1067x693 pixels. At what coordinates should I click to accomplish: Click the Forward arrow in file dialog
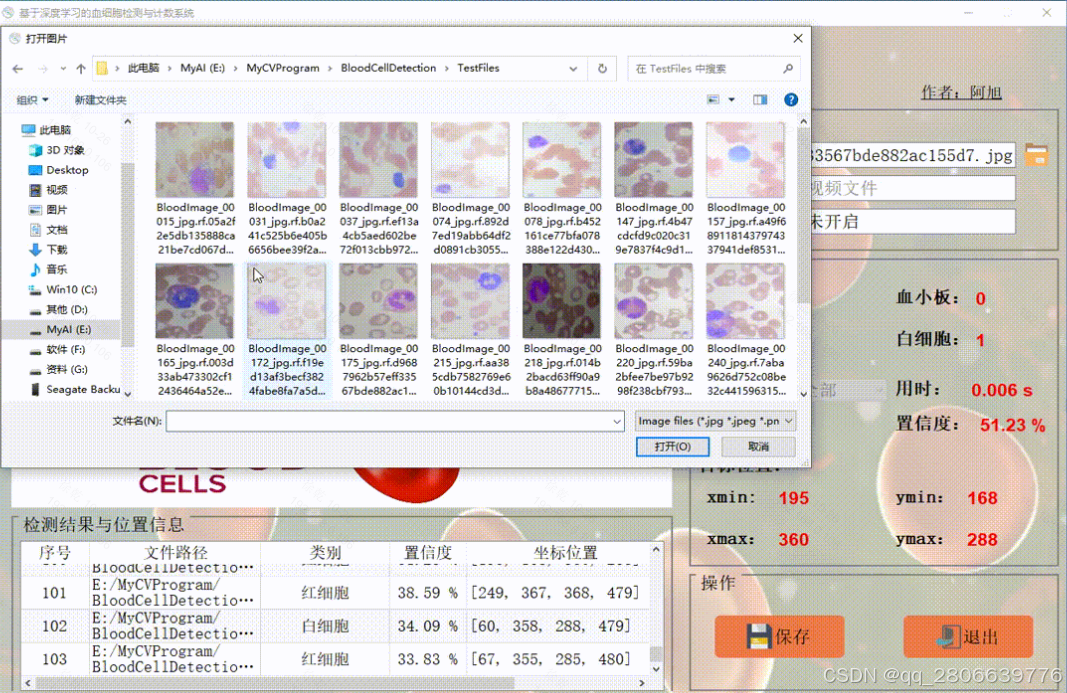(43, 69)
